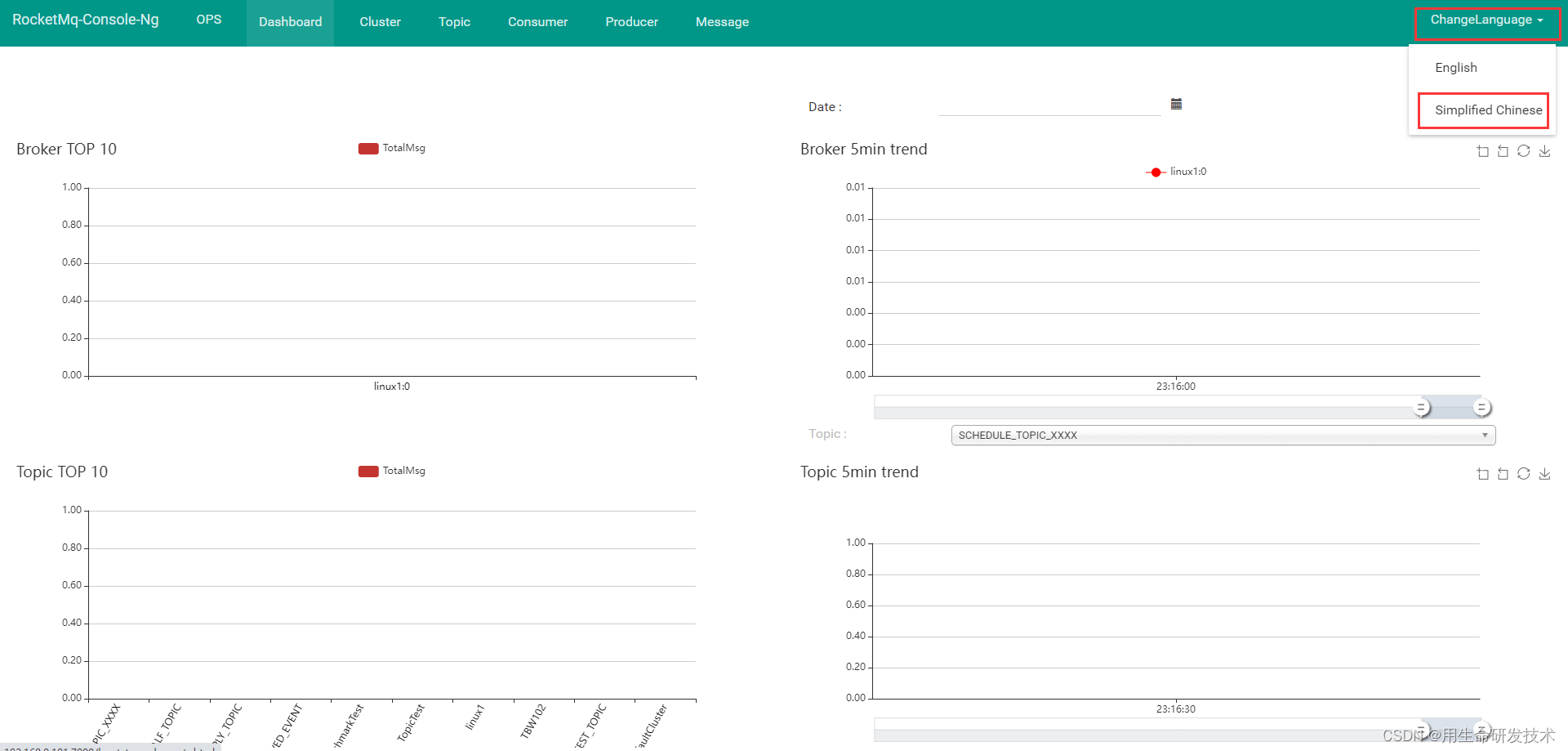Viewport: 1568px width, 751px height.
Task: Select English language option
Action: point(1456,68)
